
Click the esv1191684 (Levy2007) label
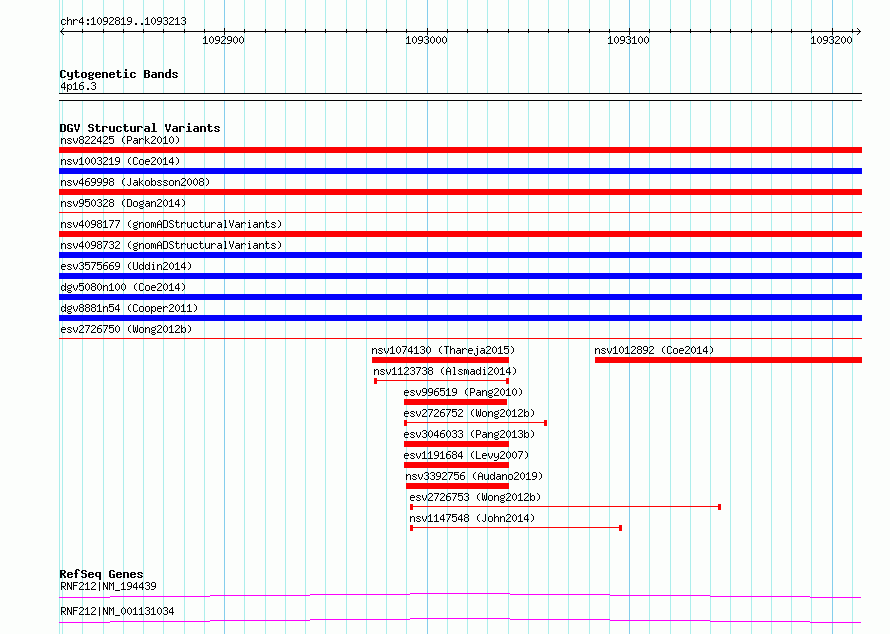(466, 455)
